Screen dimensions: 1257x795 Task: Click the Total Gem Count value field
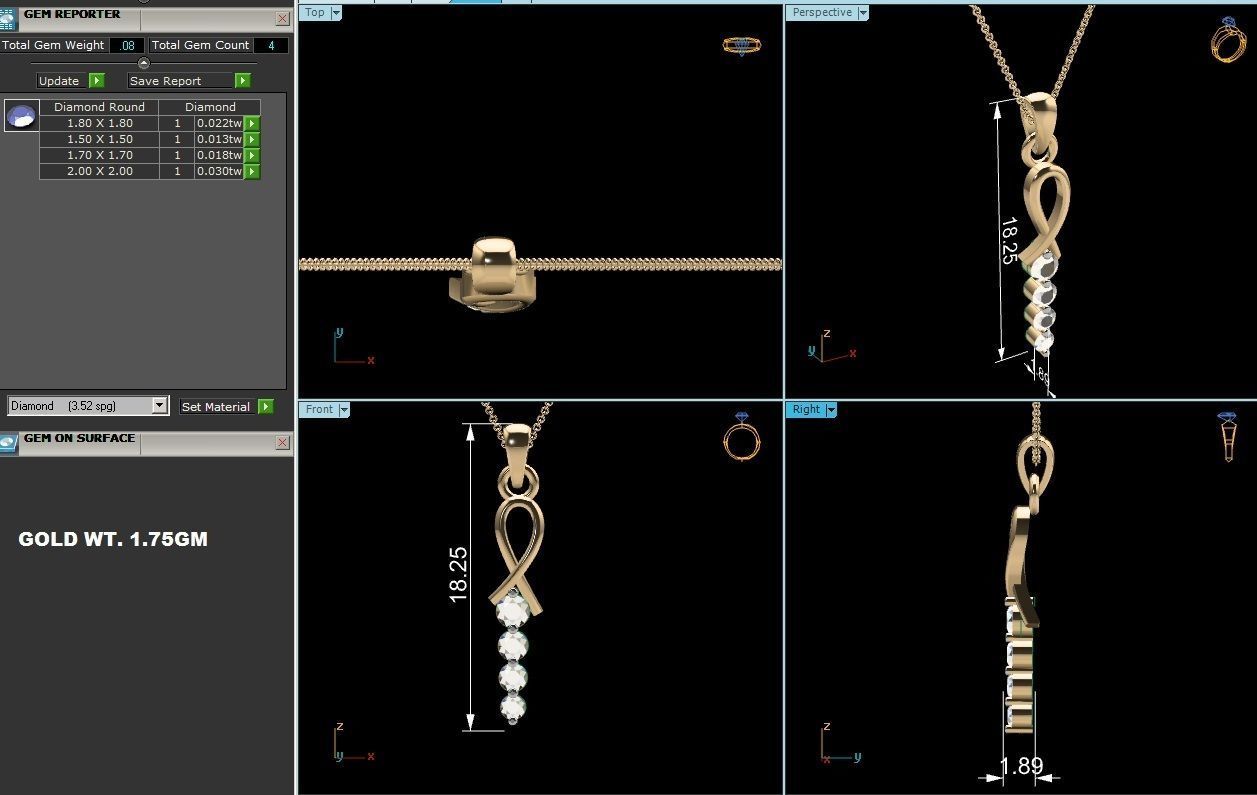[x=270, y=45]
